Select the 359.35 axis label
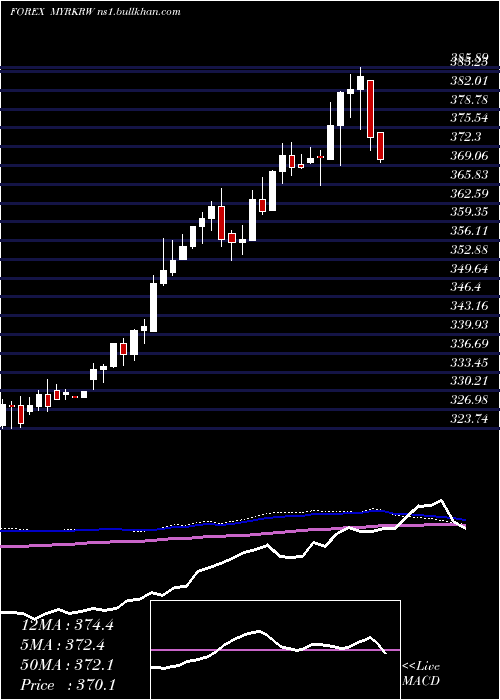The image size is (500, 700). [x=468, y=212]
